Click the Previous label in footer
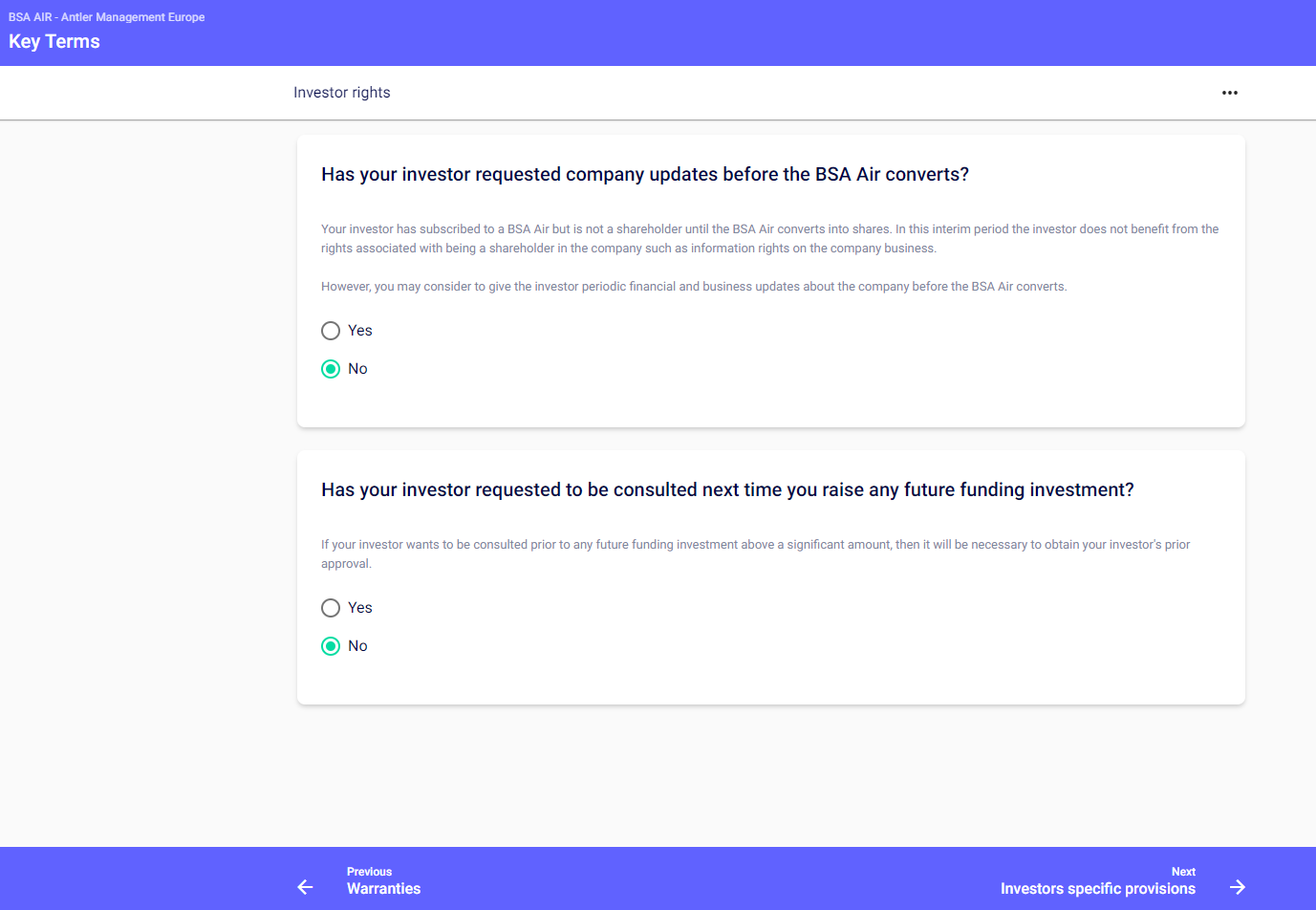The image size is (1316, 910). click(369, 872)
